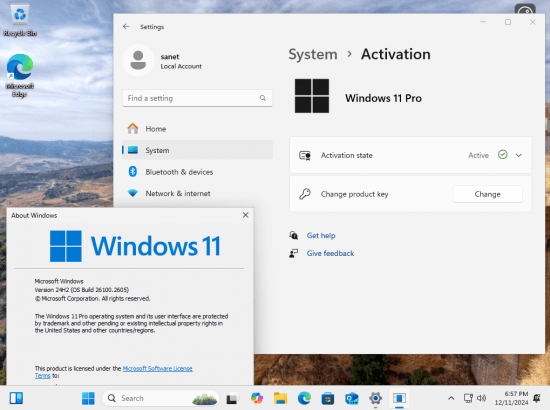Open network status in system tray

click(468, 398)
